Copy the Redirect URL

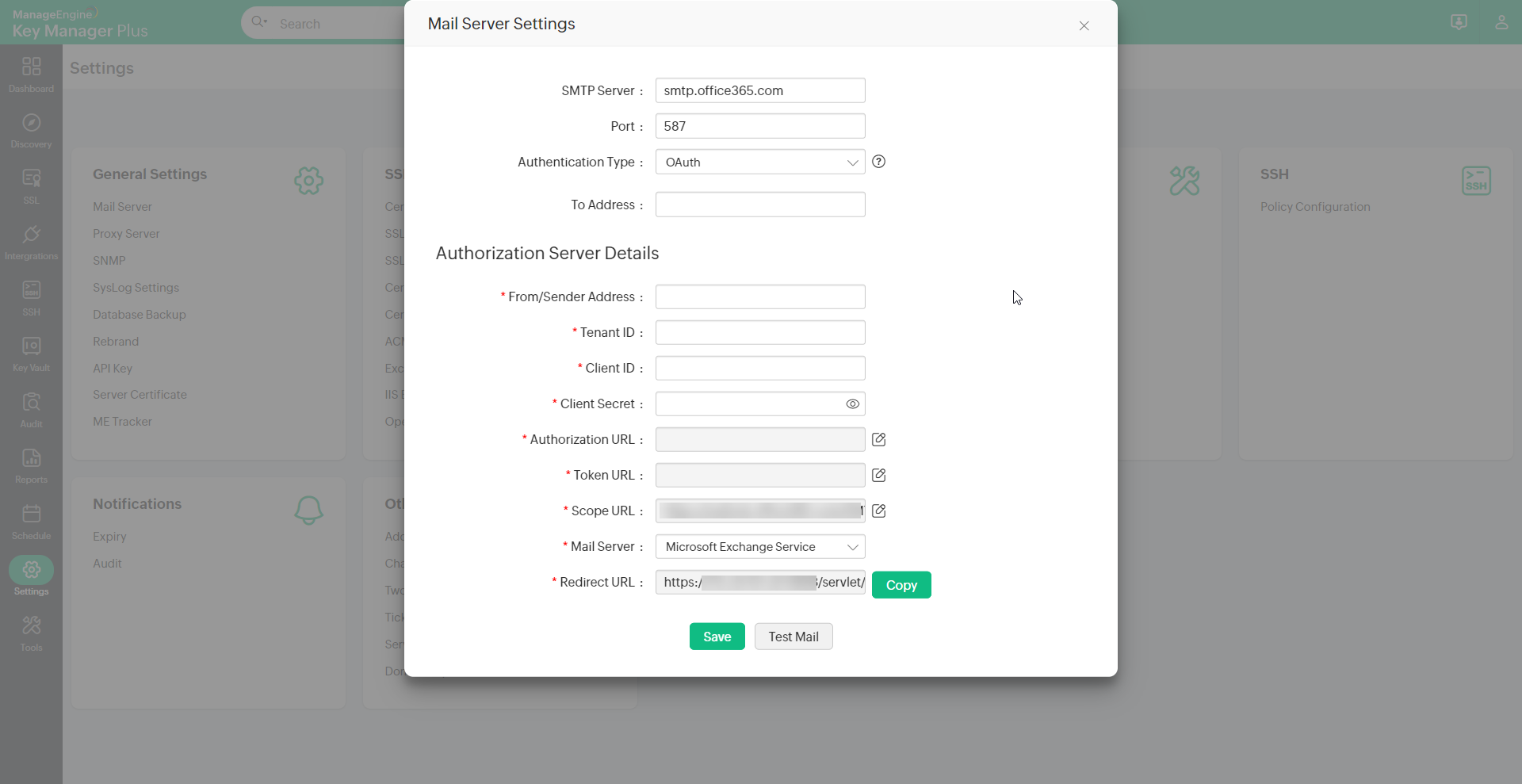(x=901, y=585)
